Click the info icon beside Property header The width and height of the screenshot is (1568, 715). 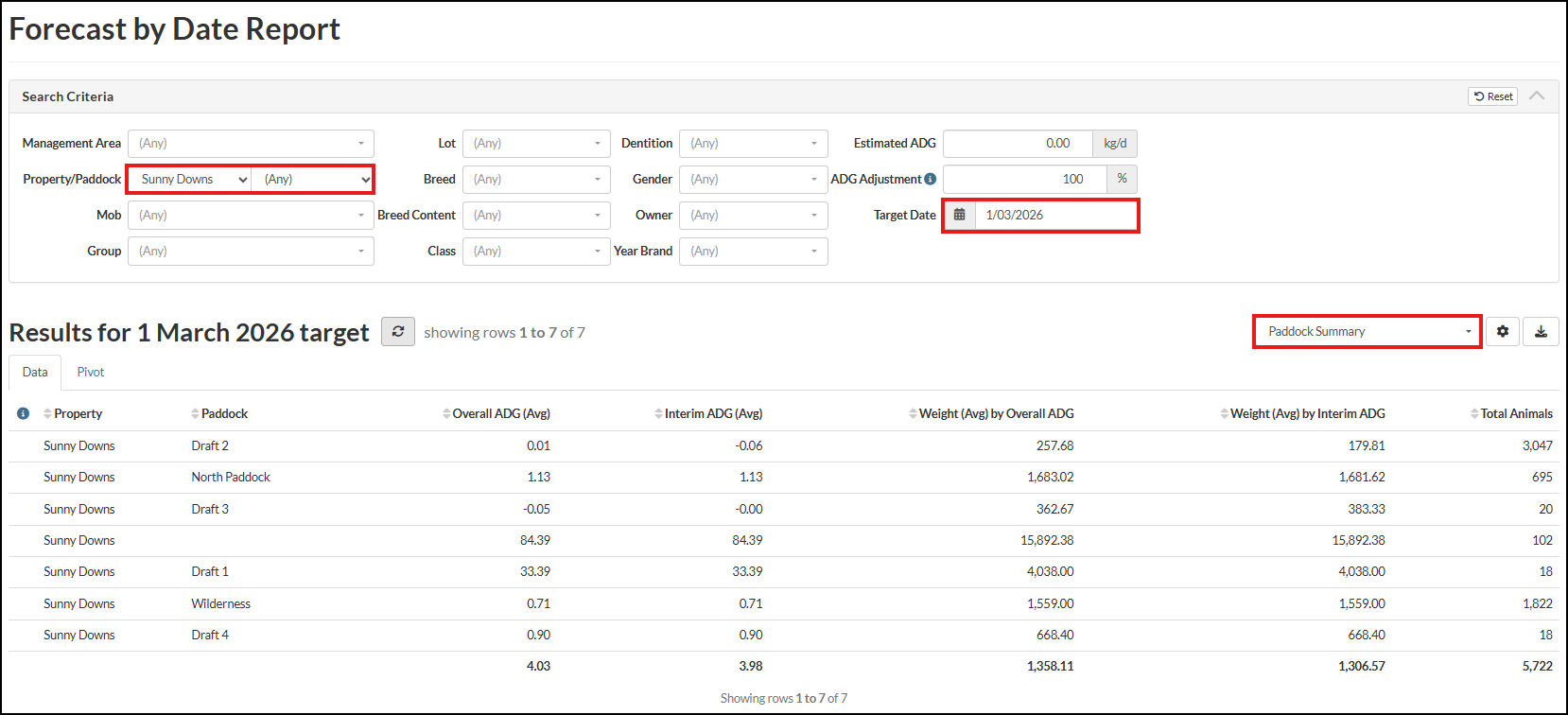point(23,413)
